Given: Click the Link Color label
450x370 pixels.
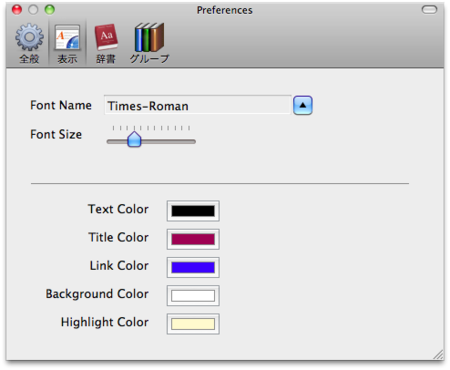Looking at the screenshot, I should click(119, 266).
